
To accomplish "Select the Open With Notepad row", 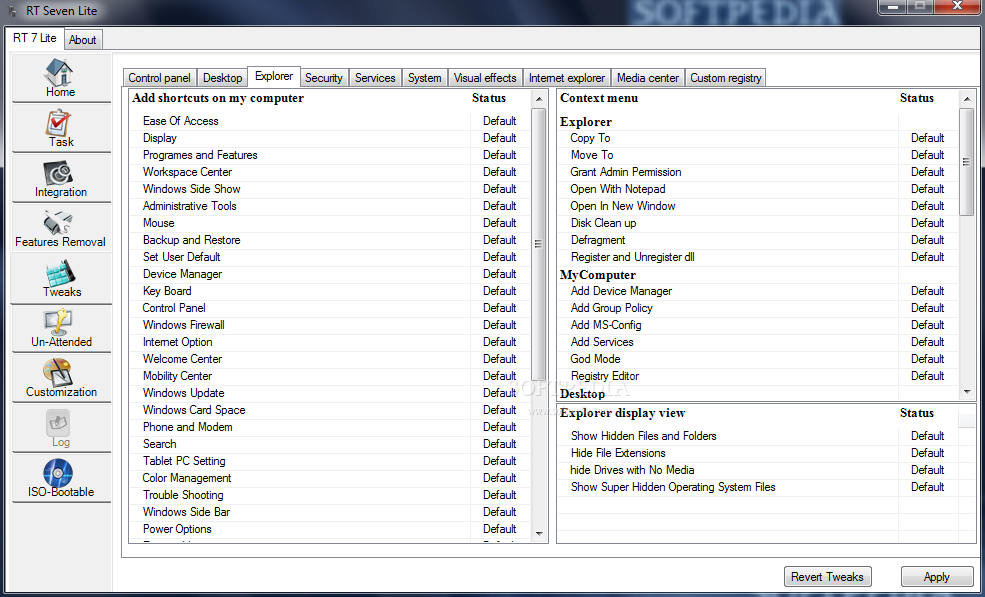I will point(758,189).
